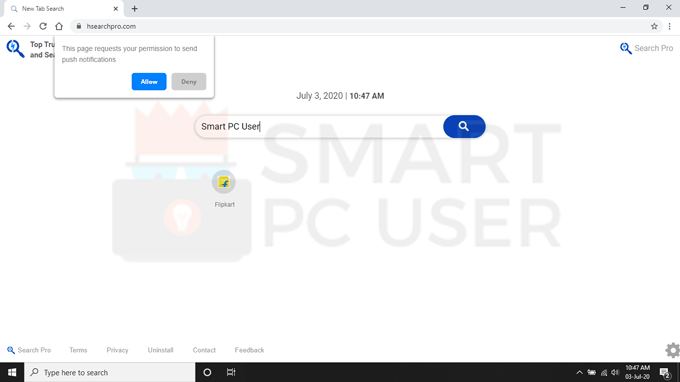
Task: Open the Chrome three-dot menu
Action: [670, 26]
